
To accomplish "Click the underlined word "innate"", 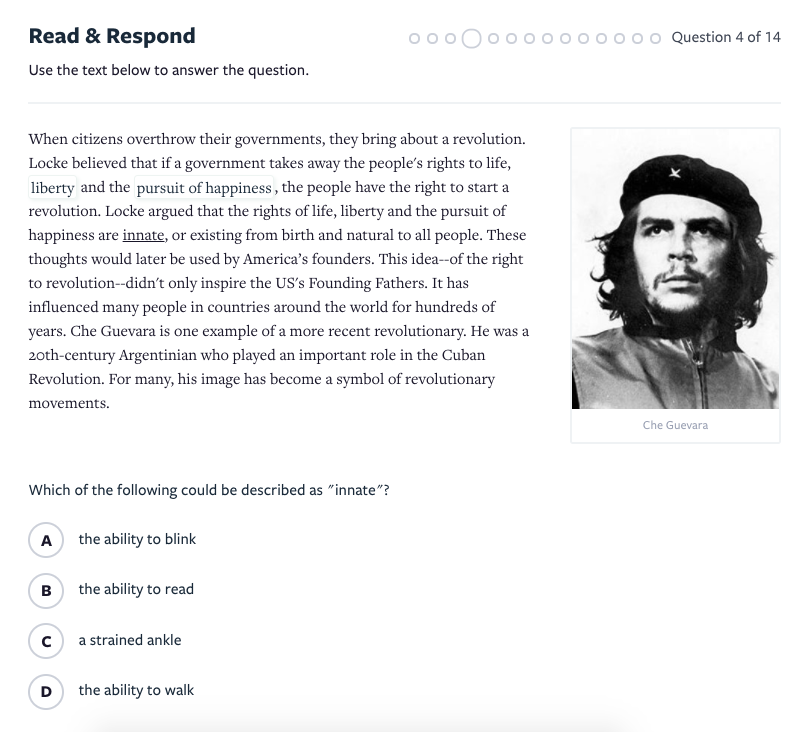I will pyautogui.click(x=143, y=236).
